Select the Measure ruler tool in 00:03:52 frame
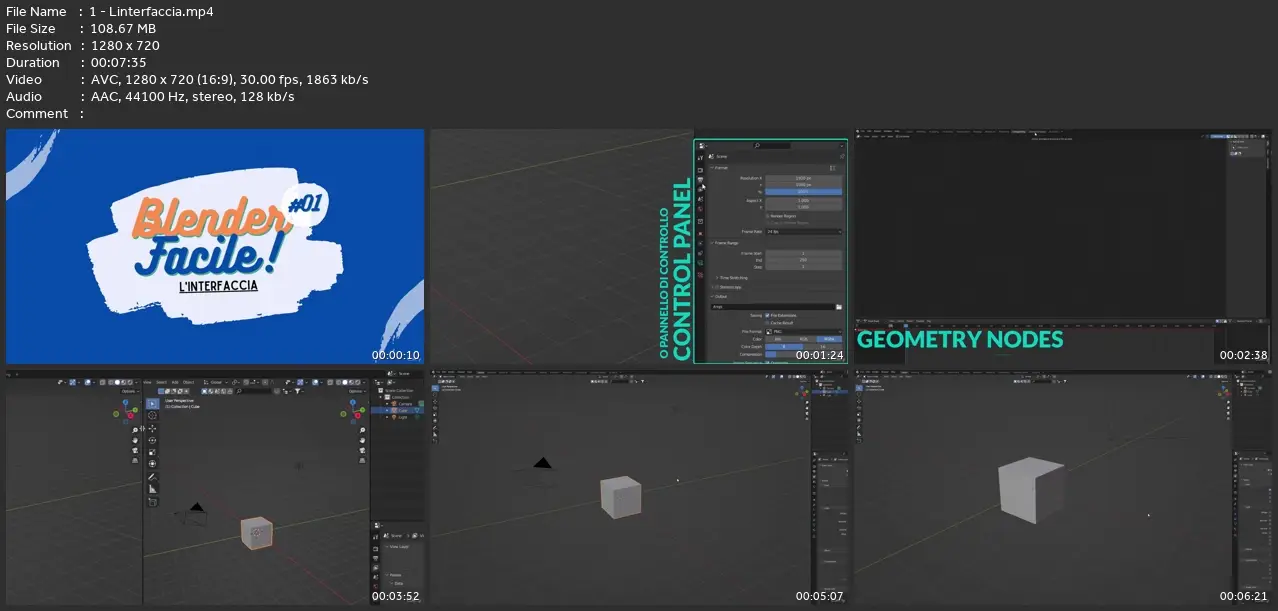Screen dimensions: 1278x611 click(x=152, y=489)
